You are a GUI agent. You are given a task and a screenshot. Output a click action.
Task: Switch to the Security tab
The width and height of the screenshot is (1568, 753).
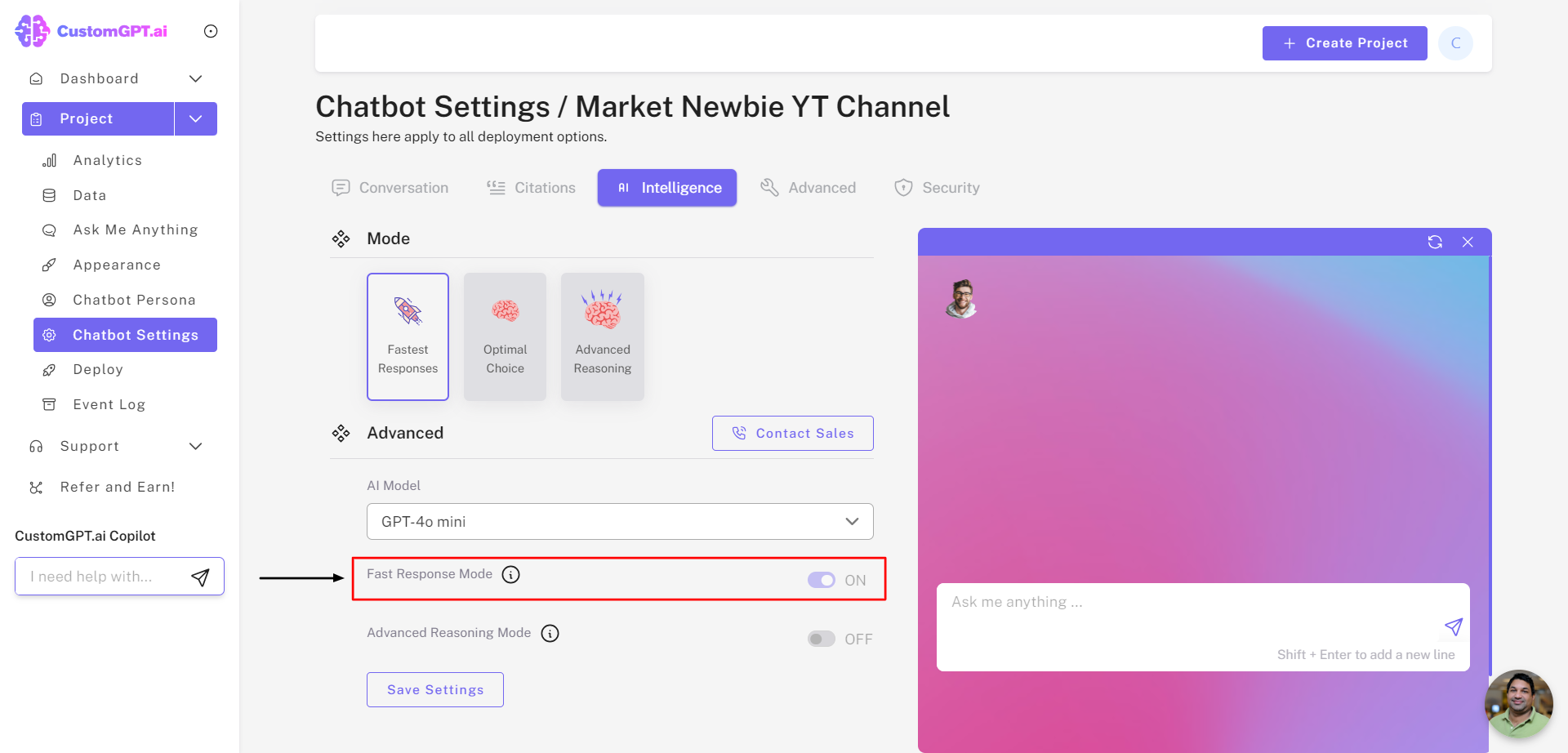click(937, 188)
